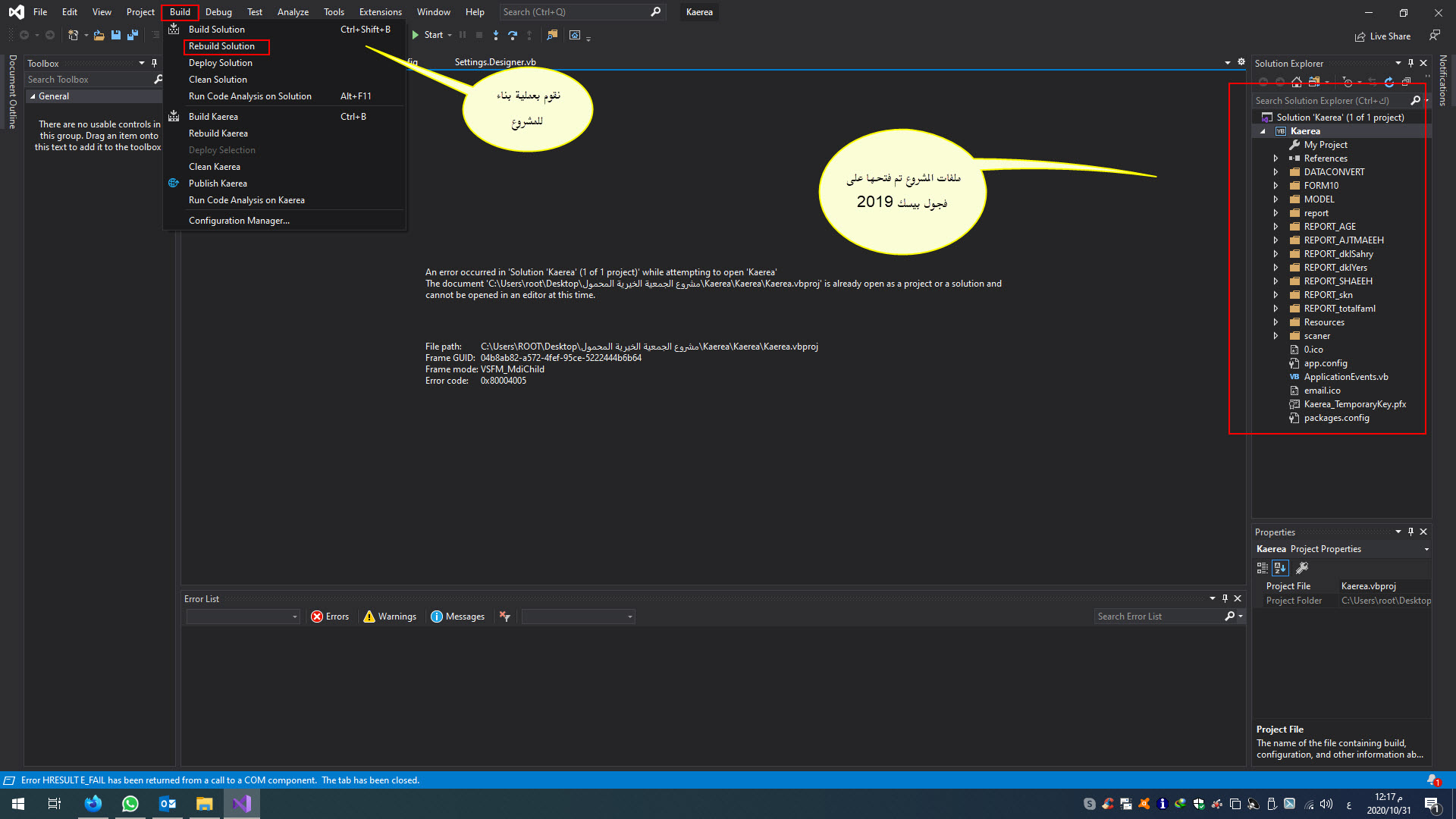1456x819 pixels.
Task: Open File Explorer from the taskbar
Action: tap(205, 804)
